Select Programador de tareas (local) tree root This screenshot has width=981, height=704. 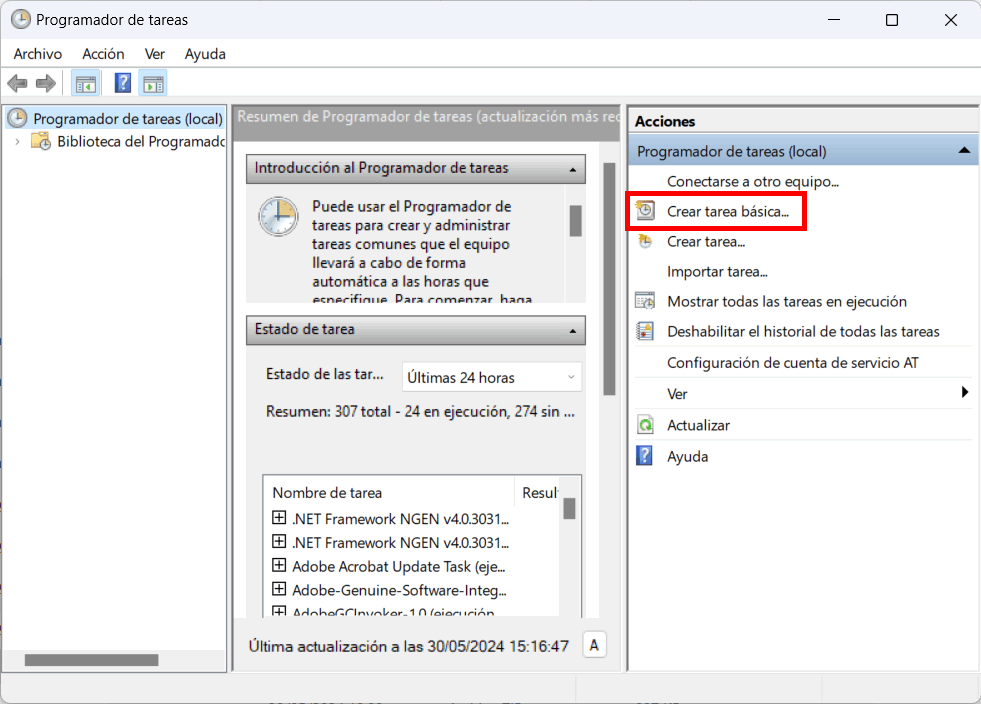point(127,119)
